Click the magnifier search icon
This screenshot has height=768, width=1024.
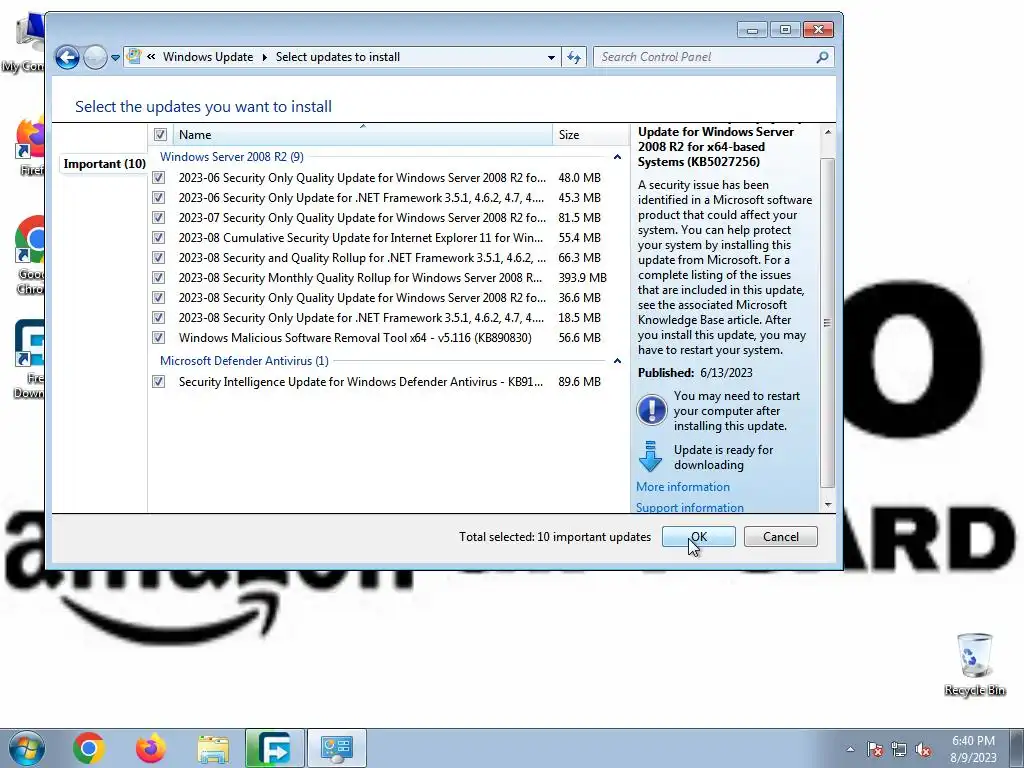pos(823,57)
